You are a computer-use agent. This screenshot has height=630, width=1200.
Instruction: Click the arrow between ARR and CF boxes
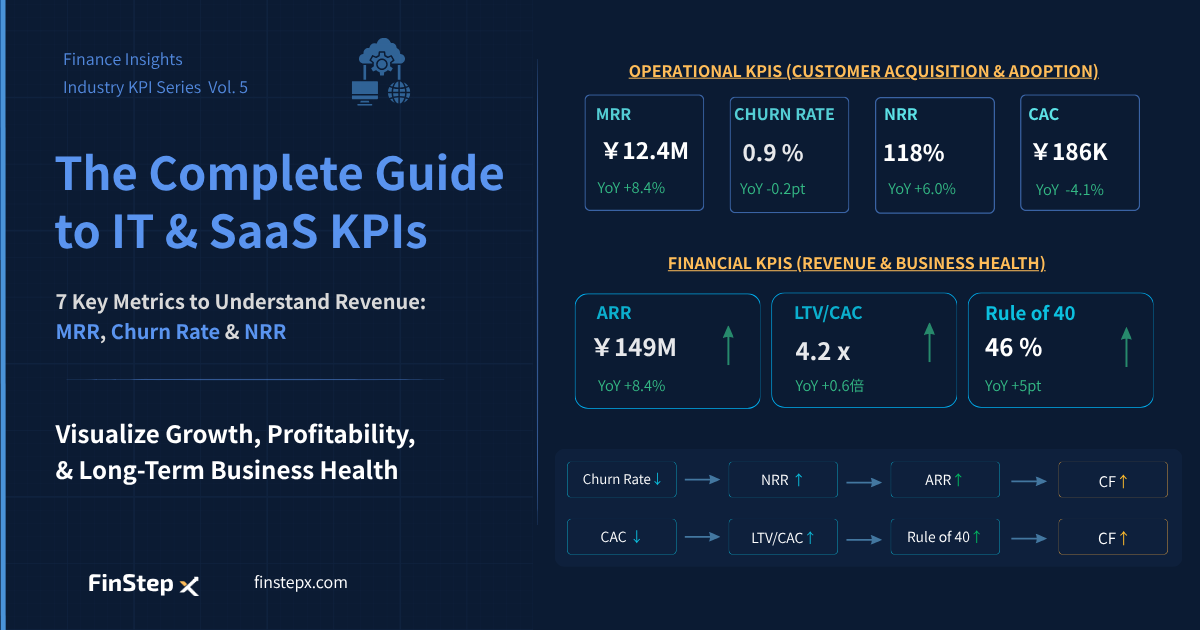click(x=1029, y=481)
